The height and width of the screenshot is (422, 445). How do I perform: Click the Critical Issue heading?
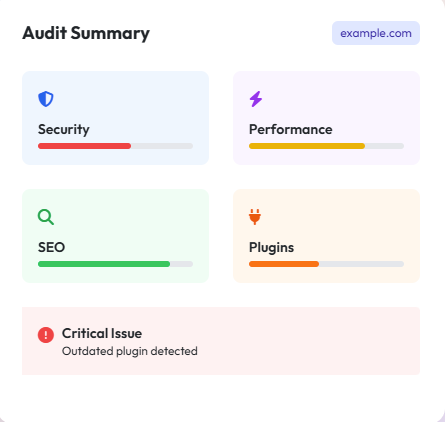coord(102,333)
